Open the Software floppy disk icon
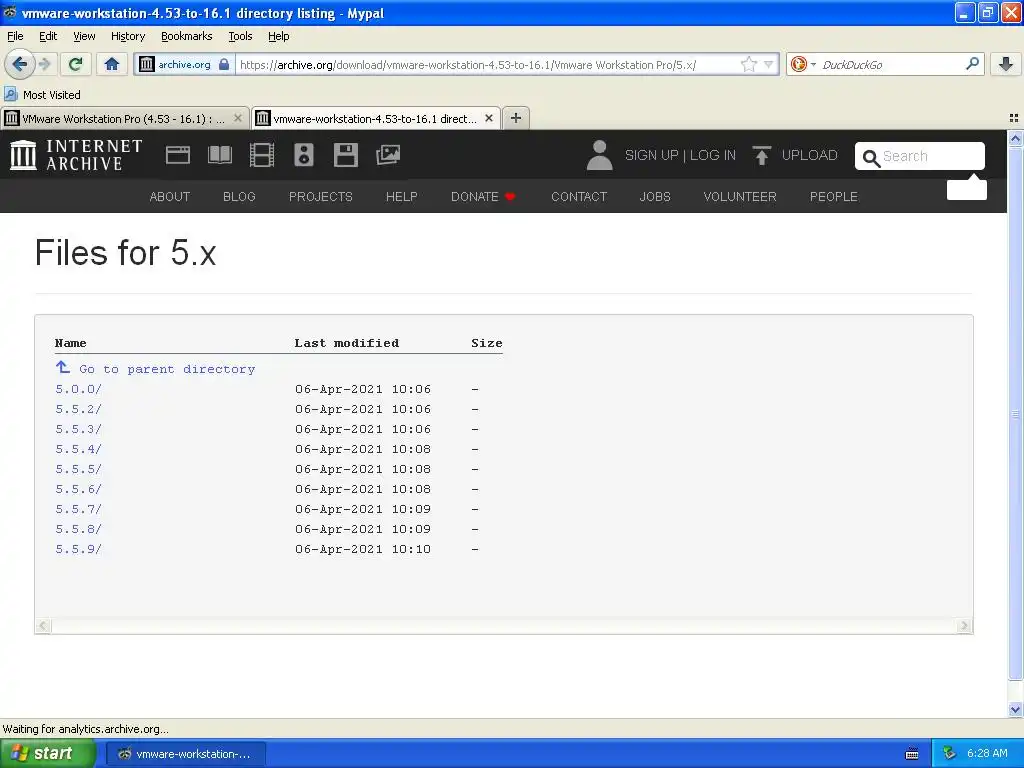This screenshot has height=768, width=1024. coord(345,155)
